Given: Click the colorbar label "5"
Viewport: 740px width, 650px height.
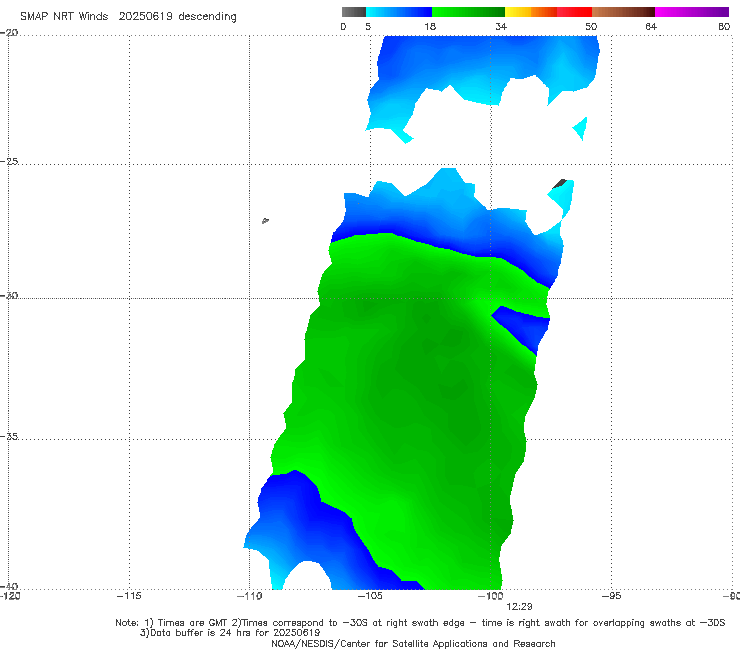Looking at the screenshot, I should (x=368, y=26).
